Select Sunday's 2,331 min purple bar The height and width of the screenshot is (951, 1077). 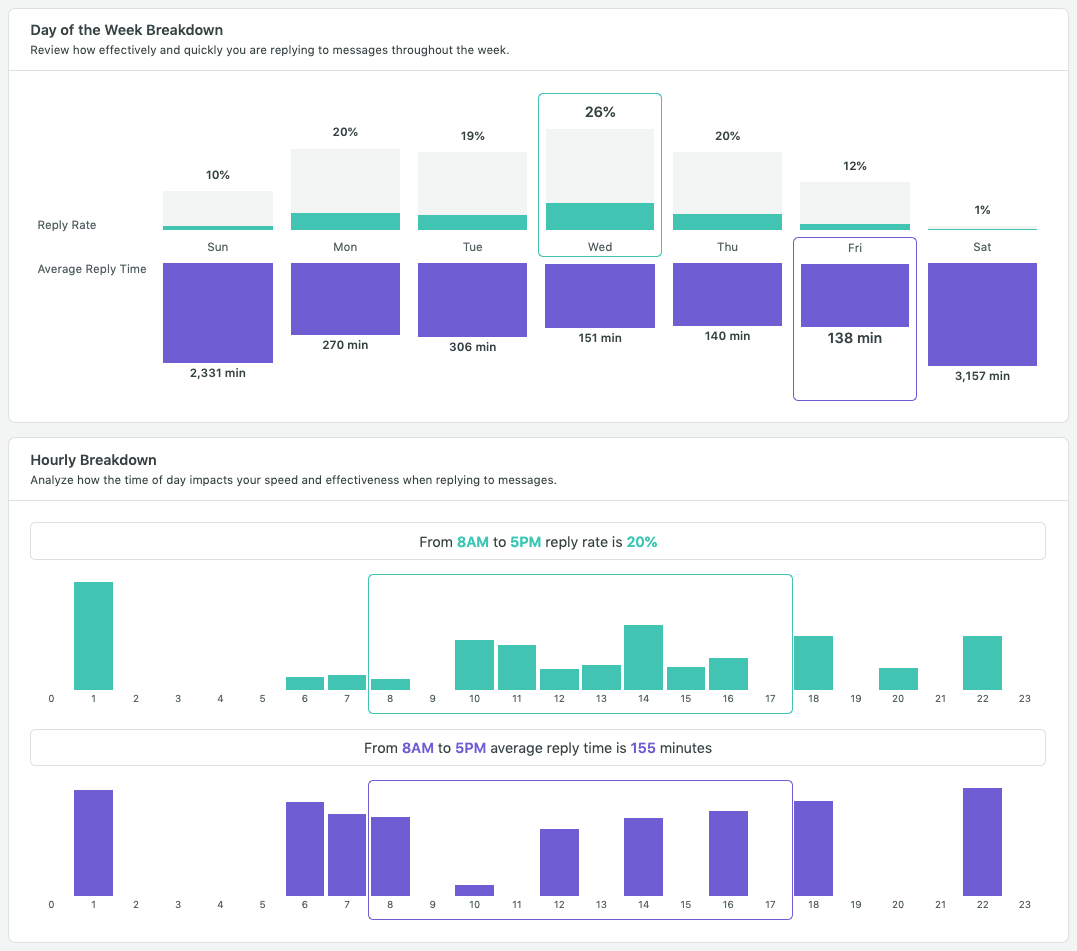click(218, 313)
